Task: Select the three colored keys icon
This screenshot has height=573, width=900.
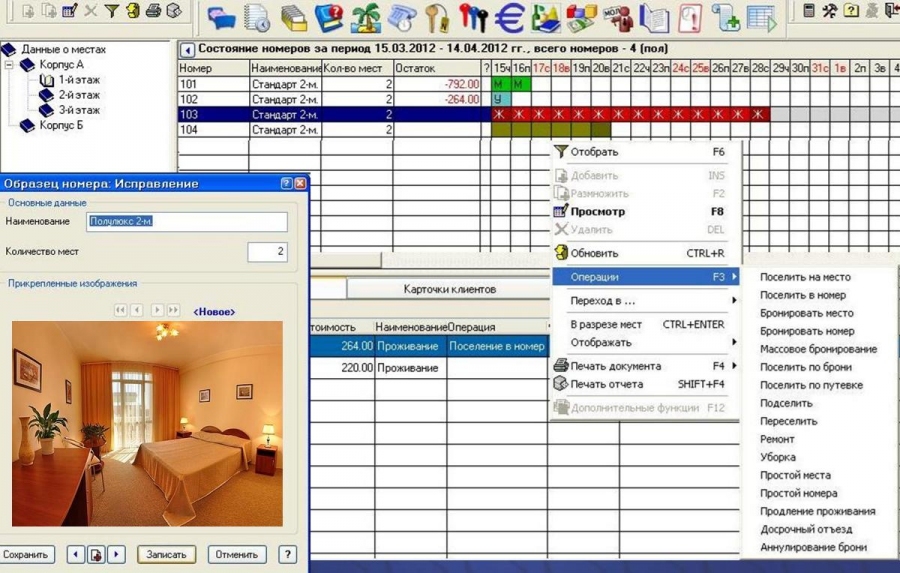Action: [474, 18]
